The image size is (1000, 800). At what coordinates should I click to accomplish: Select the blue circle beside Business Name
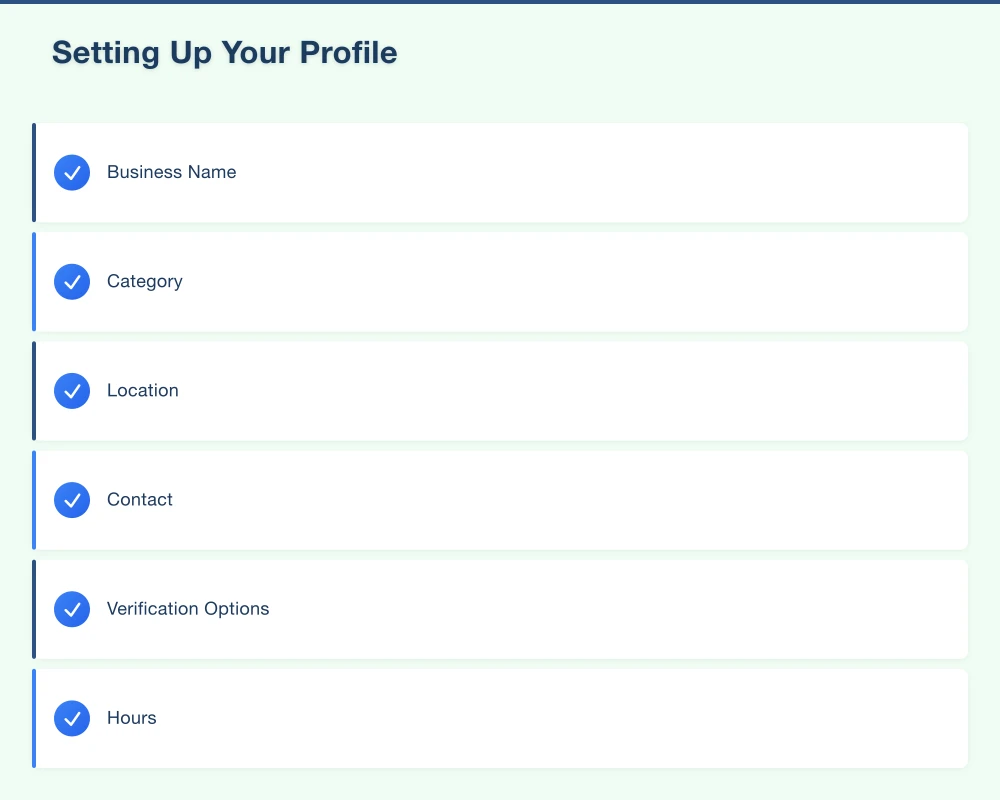(72, 172)
